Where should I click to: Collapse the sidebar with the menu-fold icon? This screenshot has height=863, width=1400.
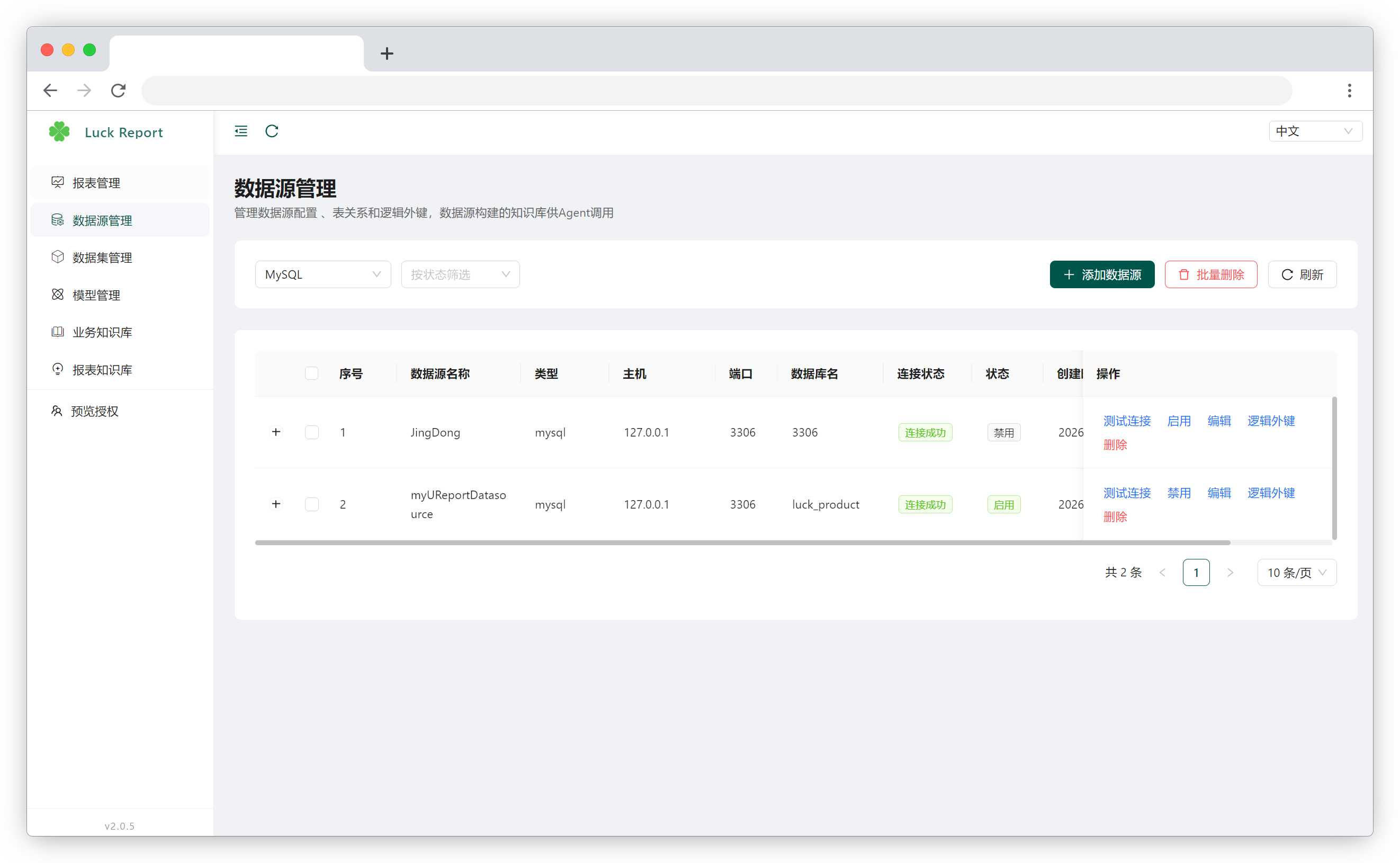coord(241,131)
